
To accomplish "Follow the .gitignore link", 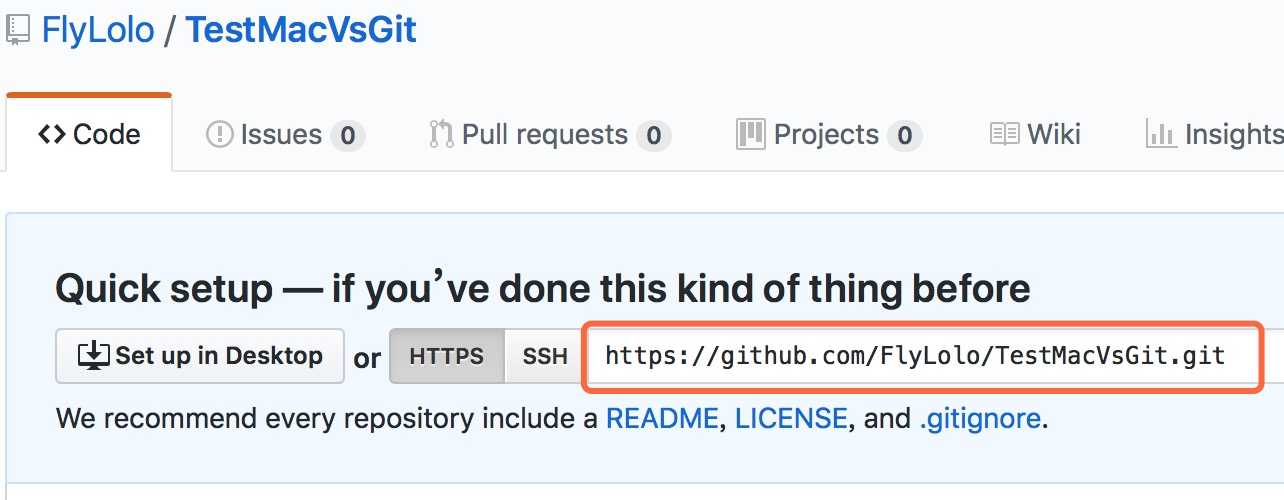I will coord(980,417).
